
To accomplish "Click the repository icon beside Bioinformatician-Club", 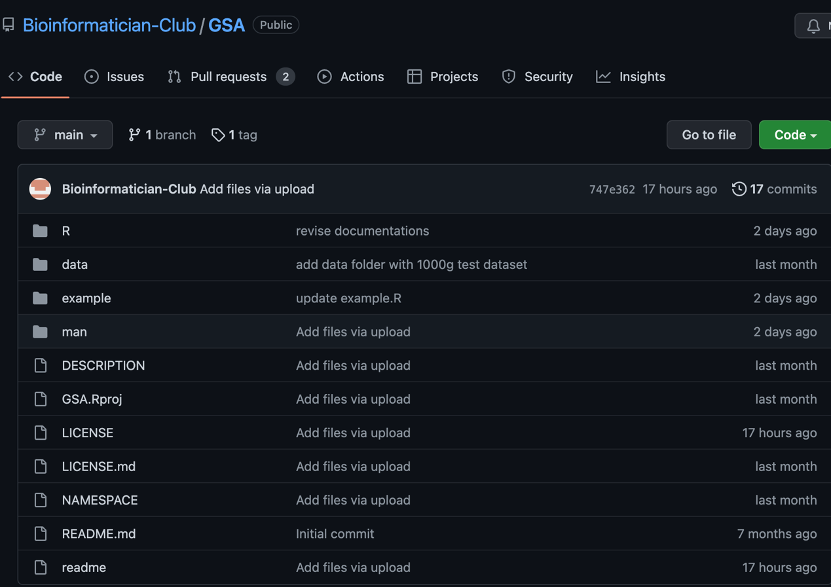I will tap(9, 25).
